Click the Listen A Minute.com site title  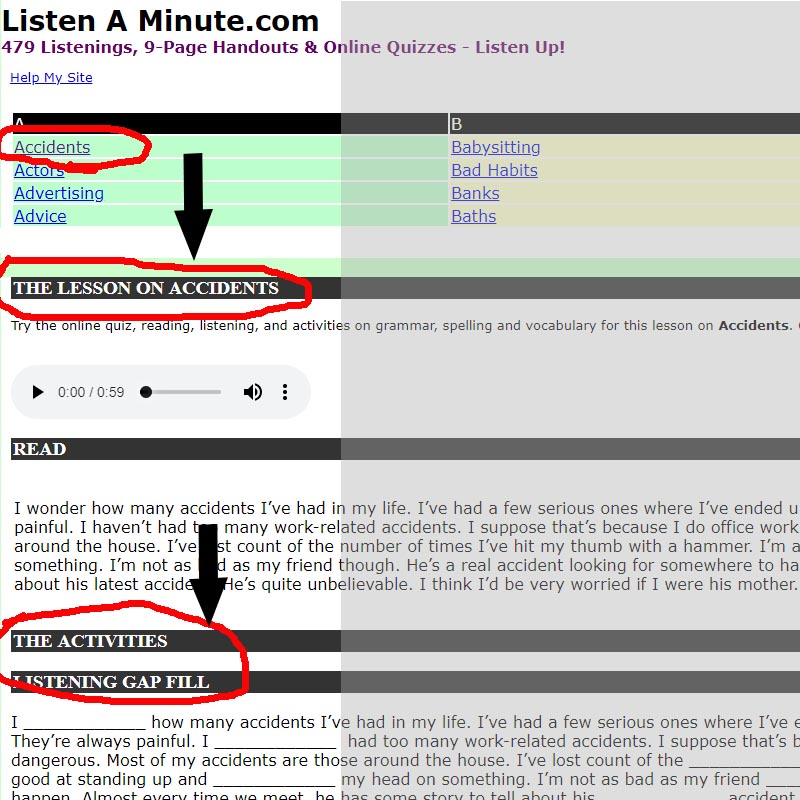pyautogui.click(x=160, y=20)
